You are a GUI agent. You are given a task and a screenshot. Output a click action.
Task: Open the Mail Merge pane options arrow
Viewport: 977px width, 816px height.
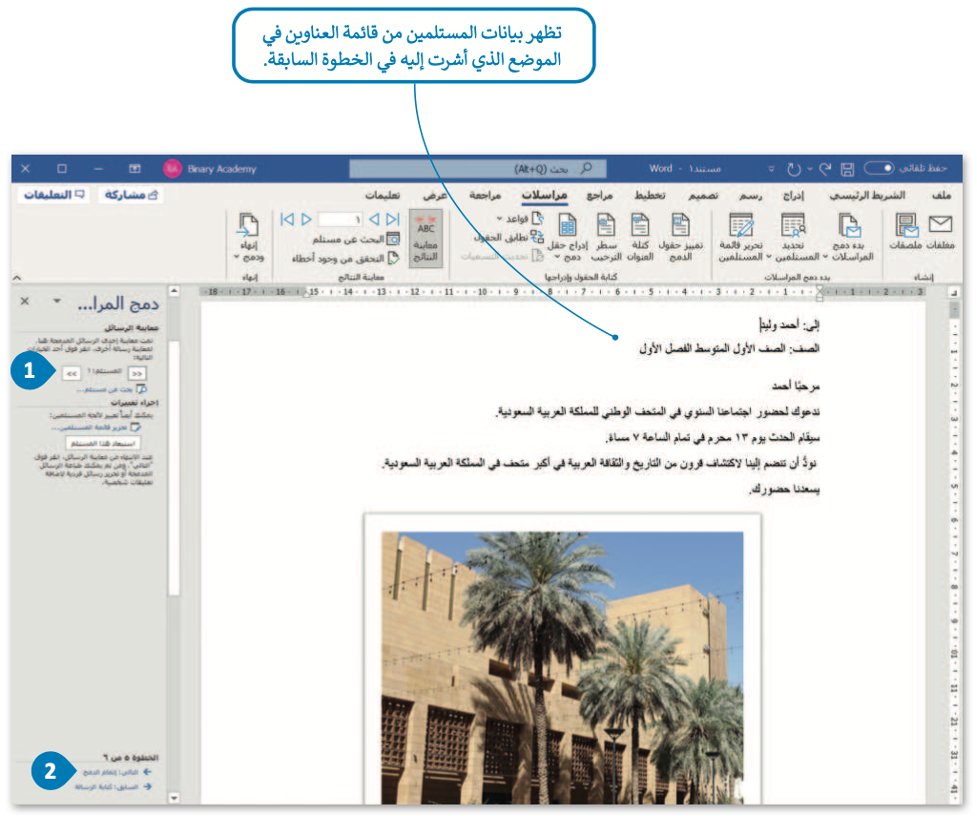tap(57, 301)
